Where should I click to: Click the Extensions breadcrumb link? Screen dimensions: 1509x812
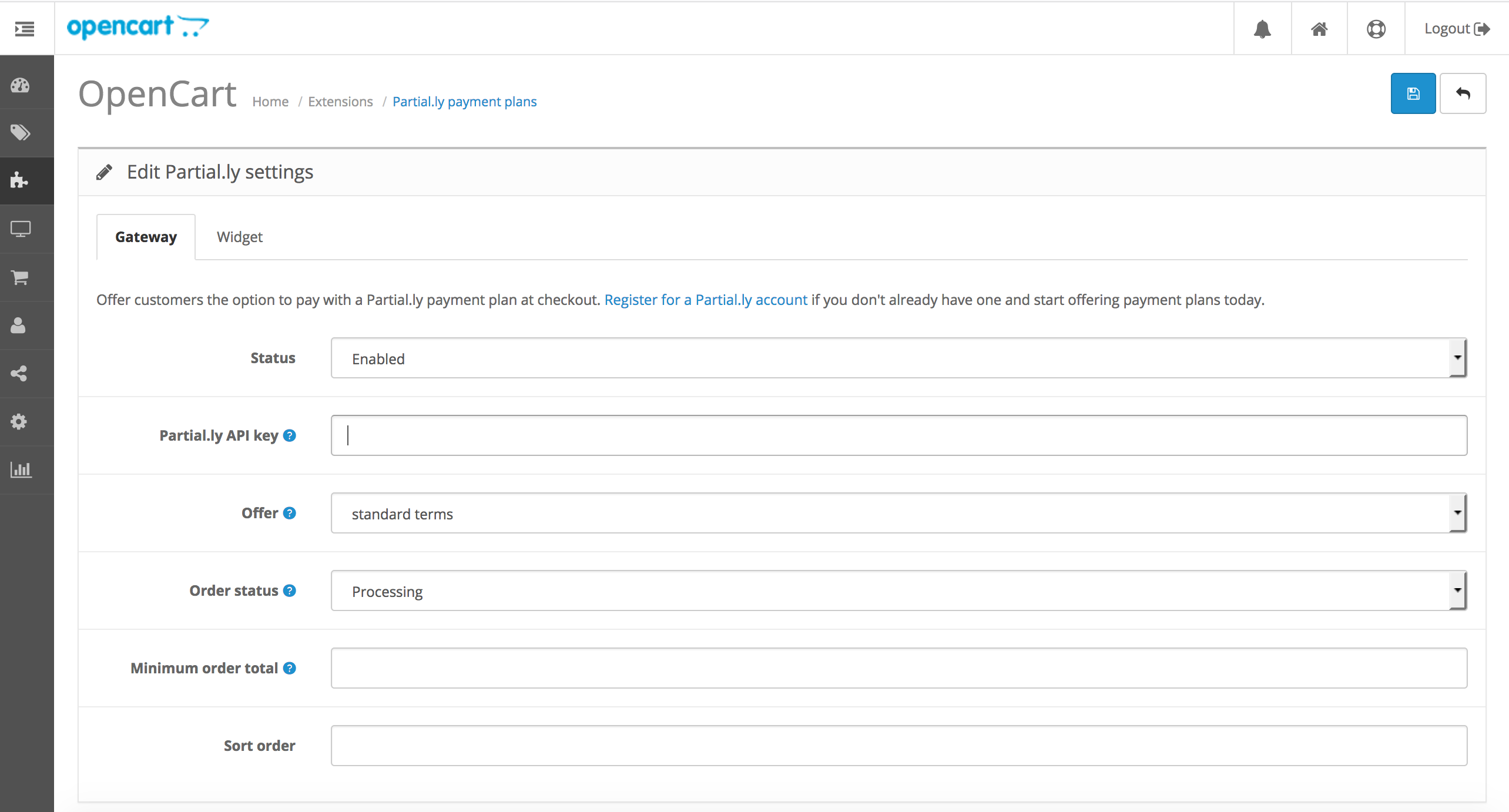click(x=340, y=102)
